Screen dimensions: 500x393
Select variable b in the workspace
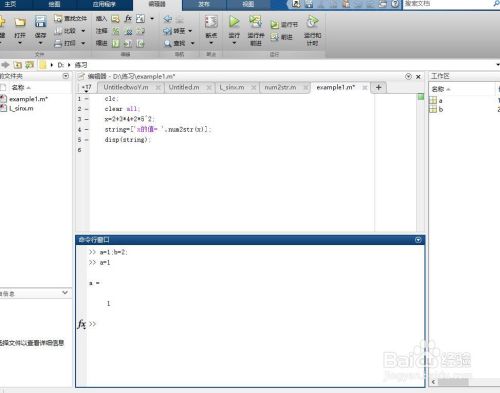tap(441, 109)
